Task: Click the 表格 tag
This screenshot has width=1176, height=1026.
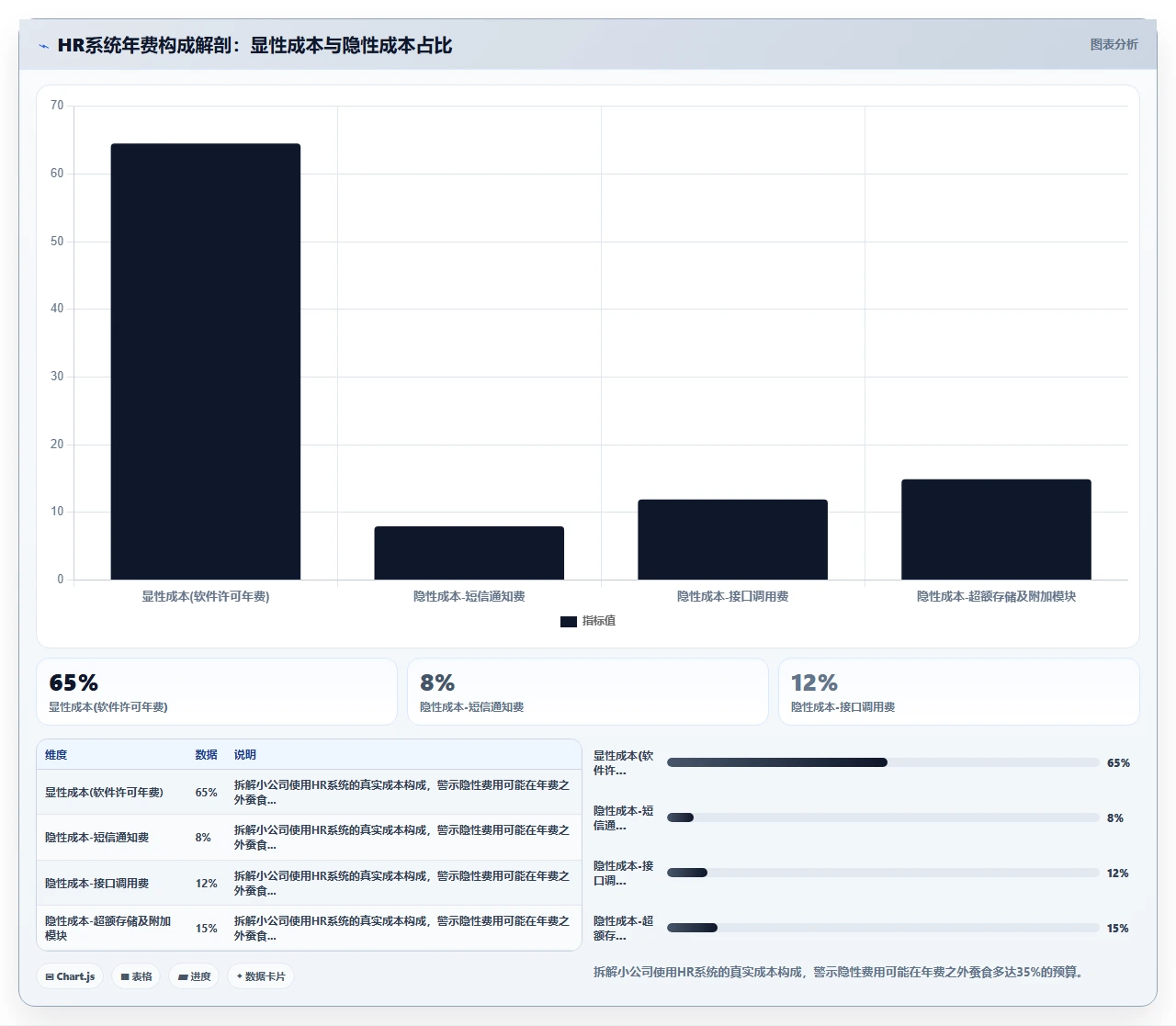Action: [136, 976]
